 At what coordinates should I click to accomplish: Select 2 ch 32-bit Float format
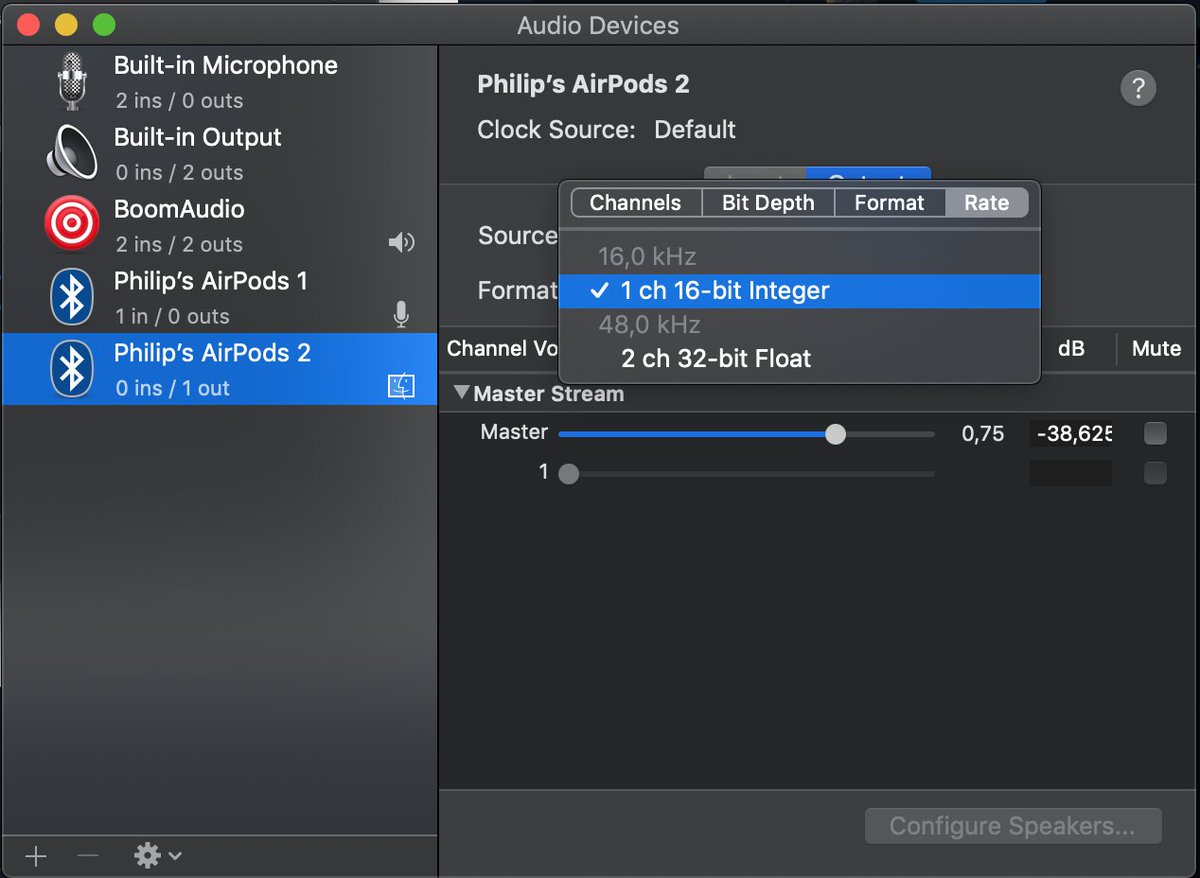(x=800, y=358)
